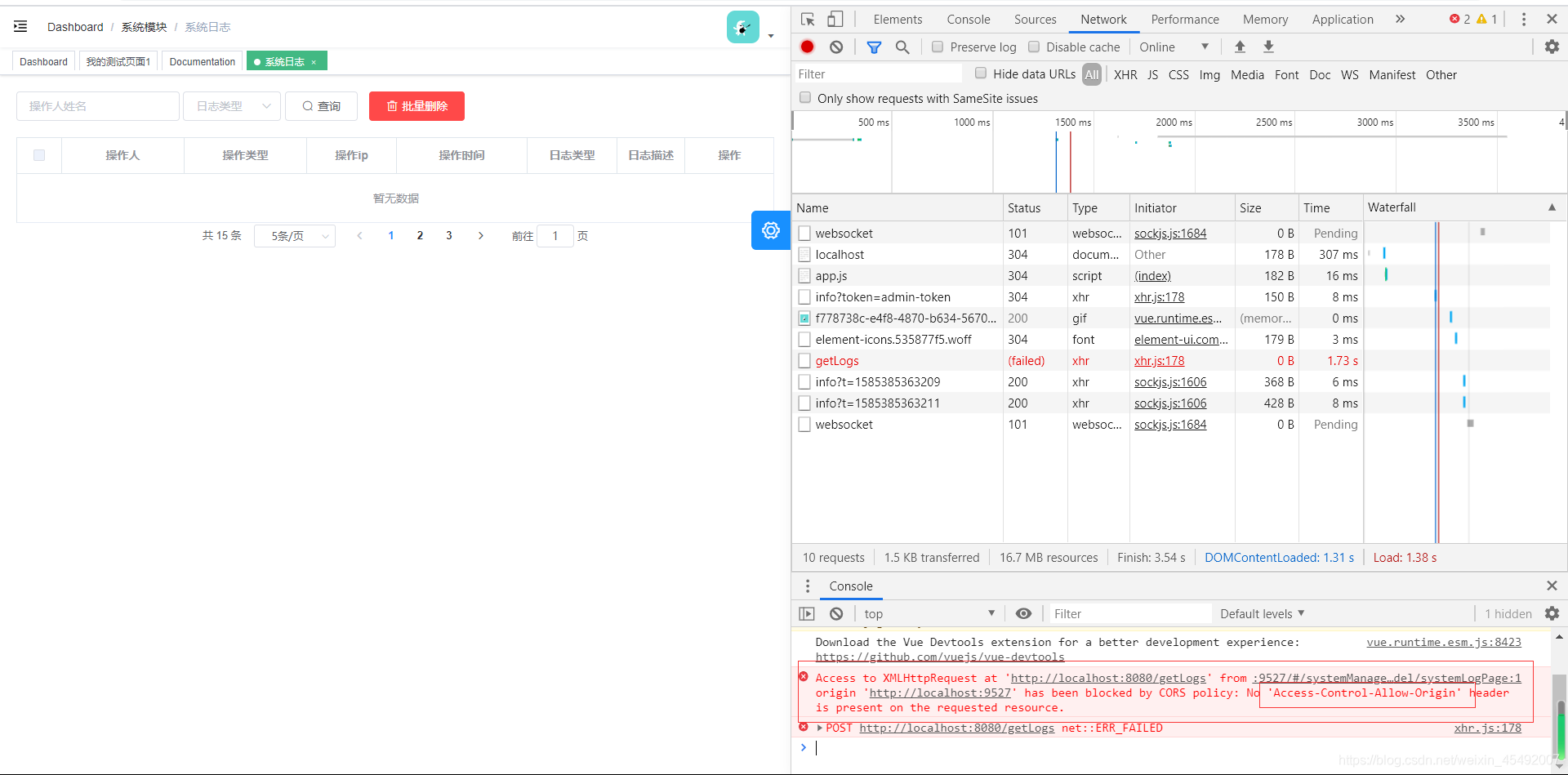The width and height of the screenshot is (1568, 775).
Task: Open the blue settings gear panel
Action: pyautogui.click(x=770, y=230)
